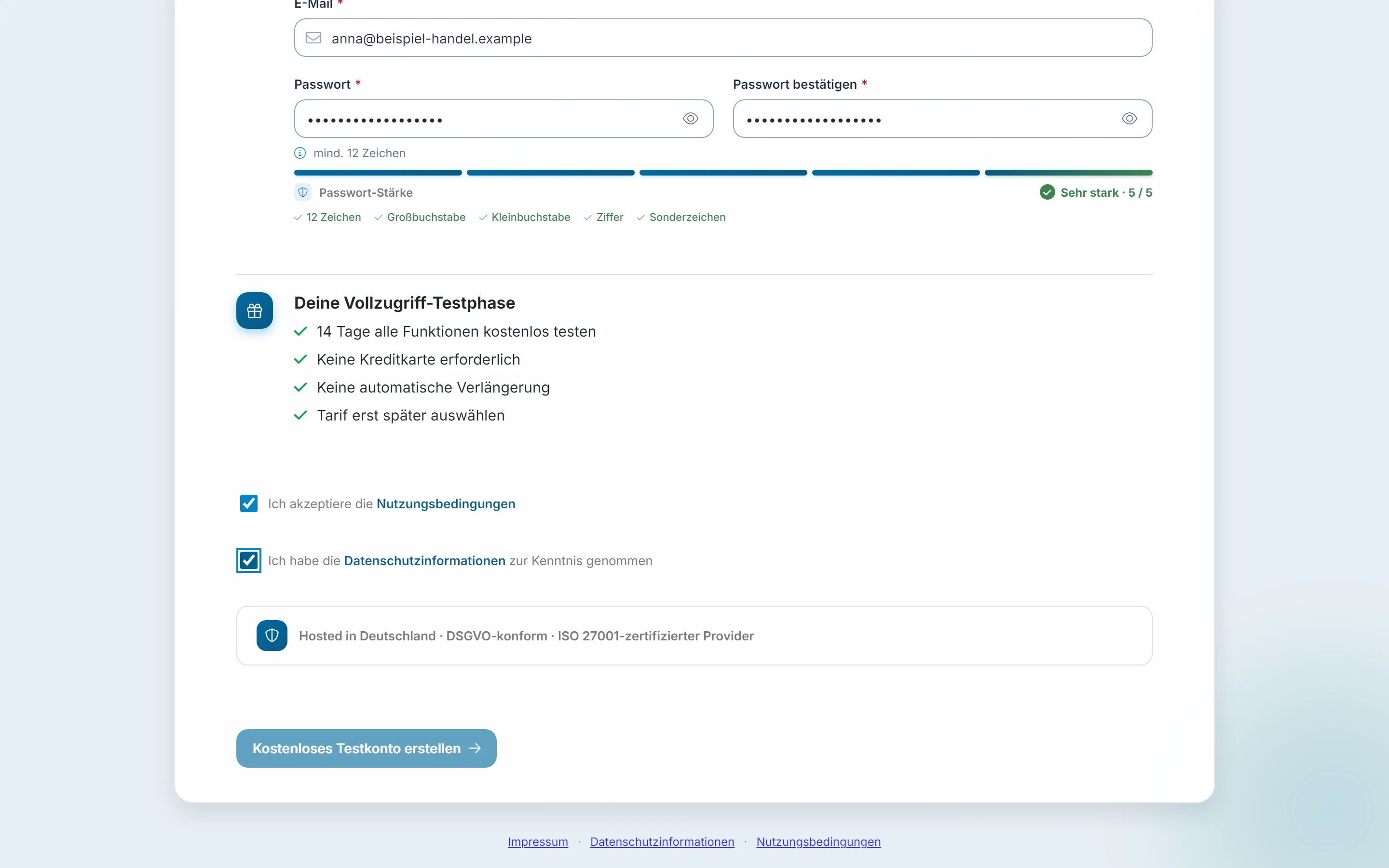Click Deine Vollzugriff-Testphase heading
The height and width of the screenshot is (868, 1389).
405,303
